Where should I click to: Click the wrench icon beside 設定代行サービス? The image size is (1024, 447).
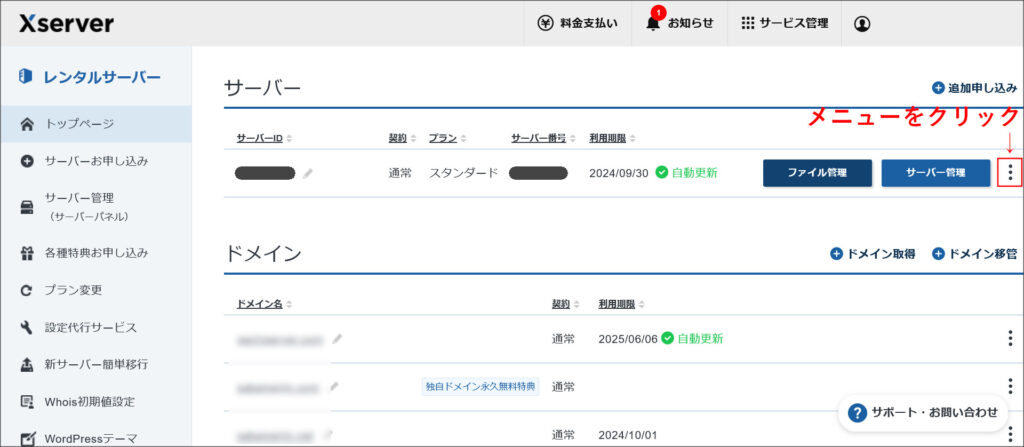pyautogui.click(x=27, y=327)
